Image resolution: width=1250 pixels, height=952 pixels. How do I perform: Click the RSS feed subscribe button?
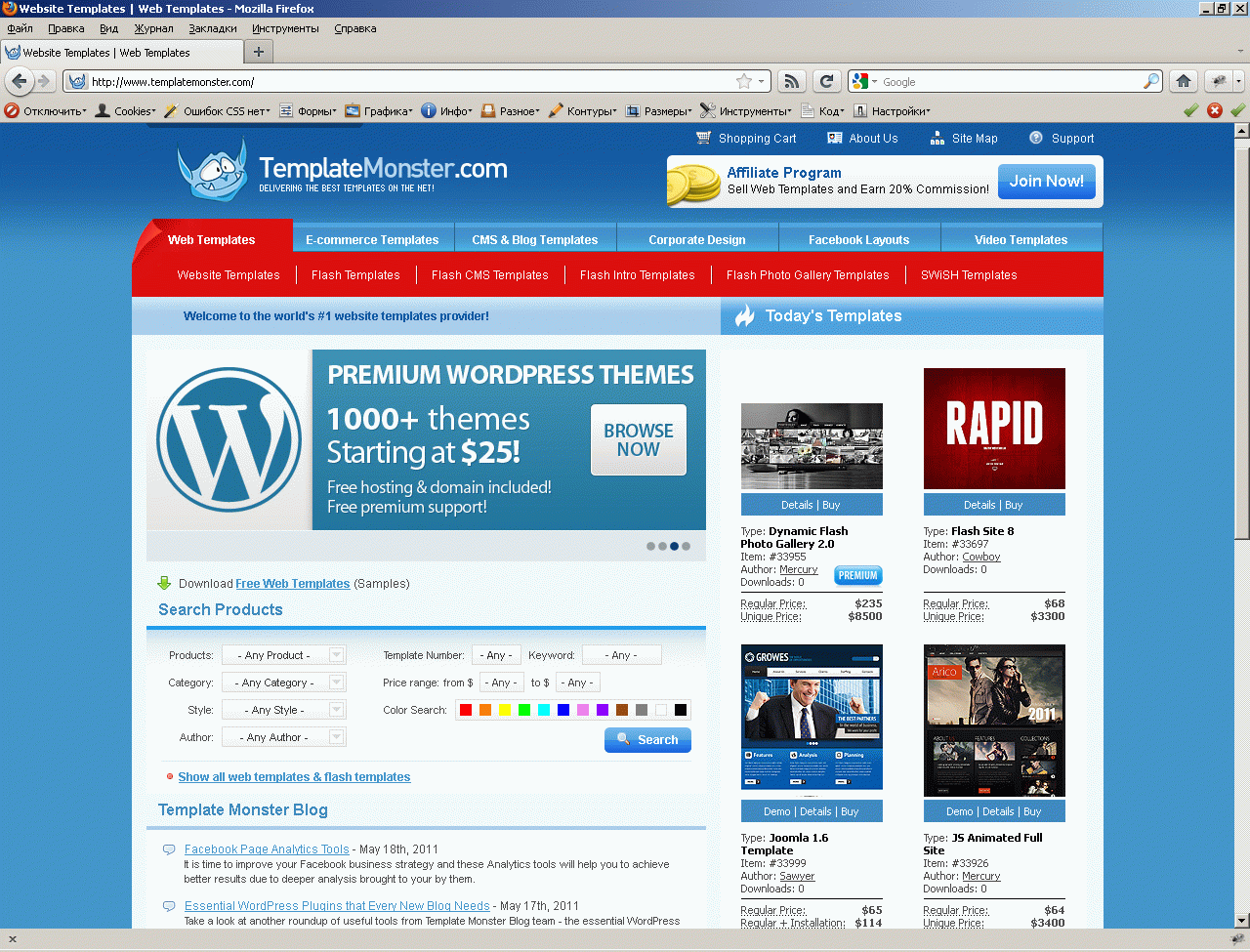coord(793,82)
